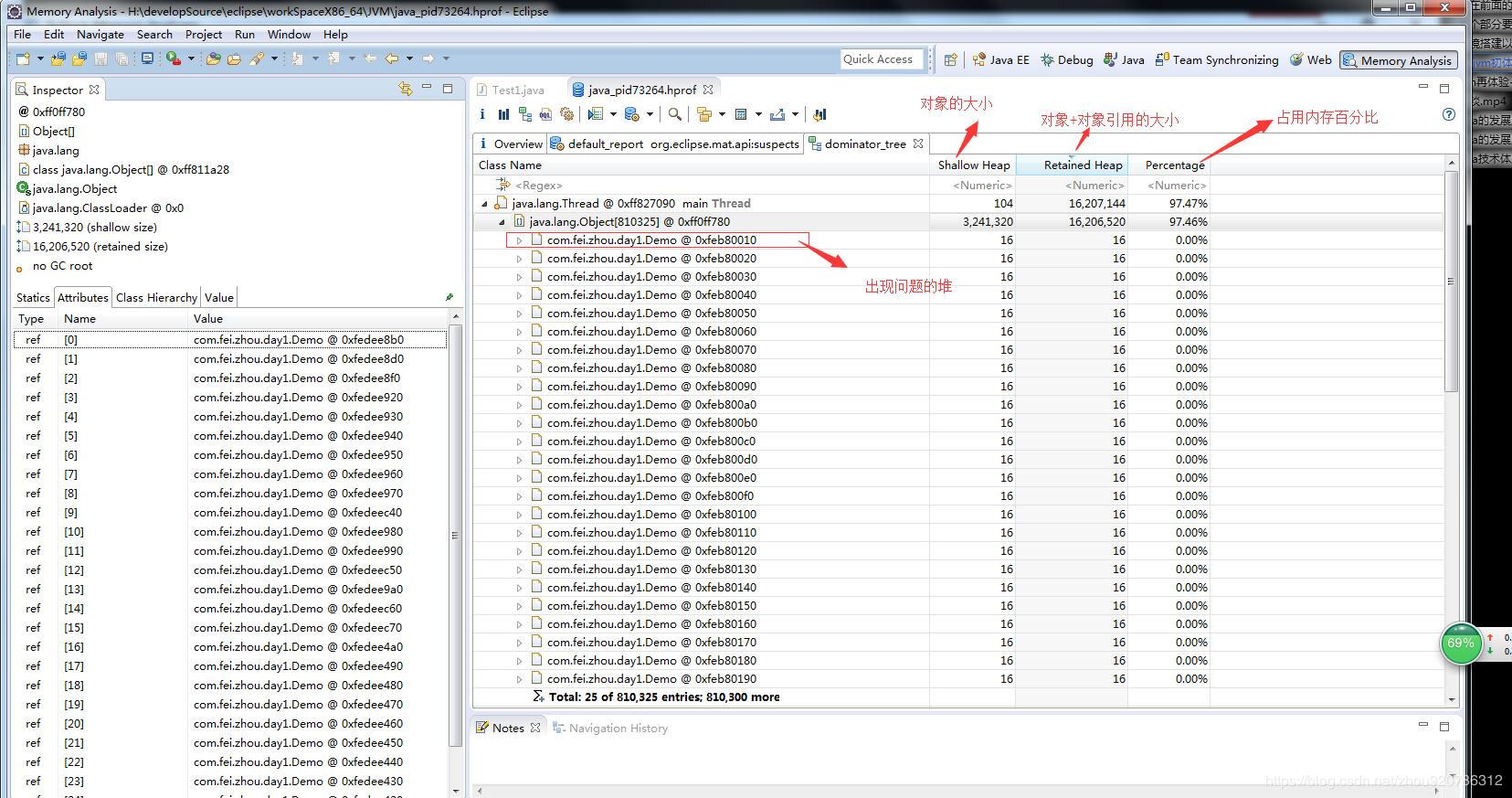Viewport: 1512px width, 798px height.
Task: Click the Calculate retained size calculator icon
Action: [741, 114]
